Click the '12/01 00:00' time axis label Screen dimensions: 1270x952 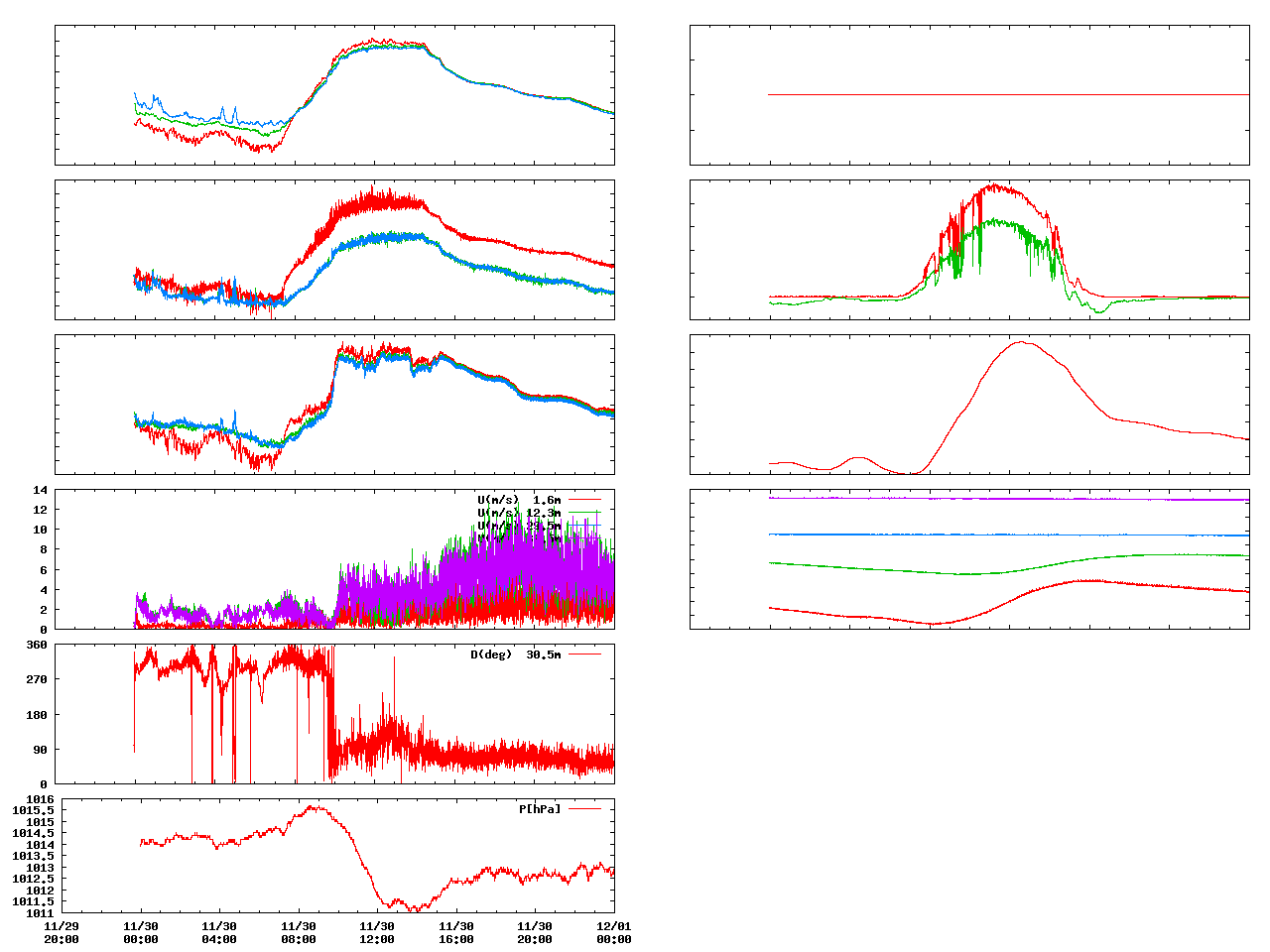614,933
